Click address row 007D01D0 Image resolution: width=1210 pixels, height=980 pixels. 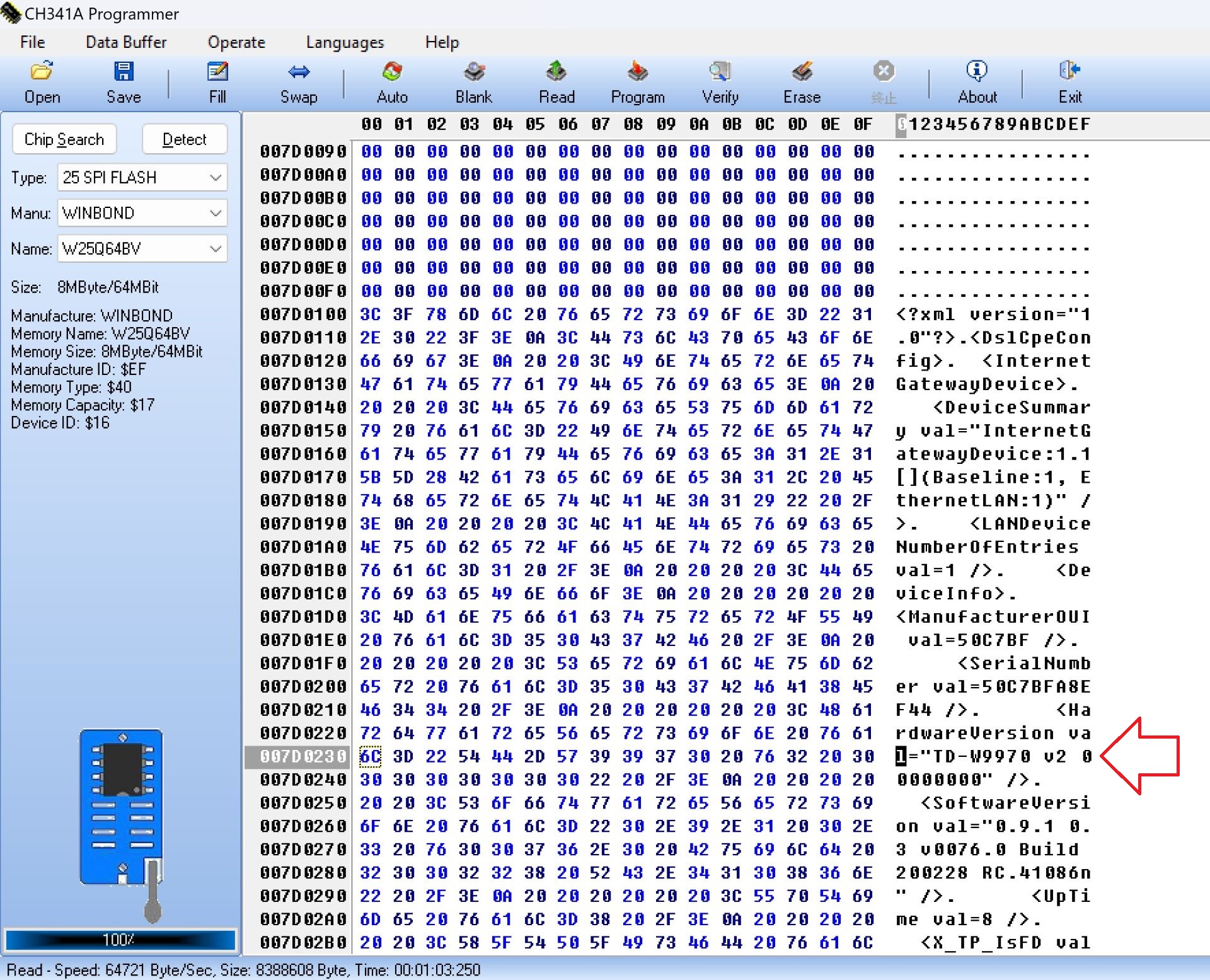(x=303, y=617)
